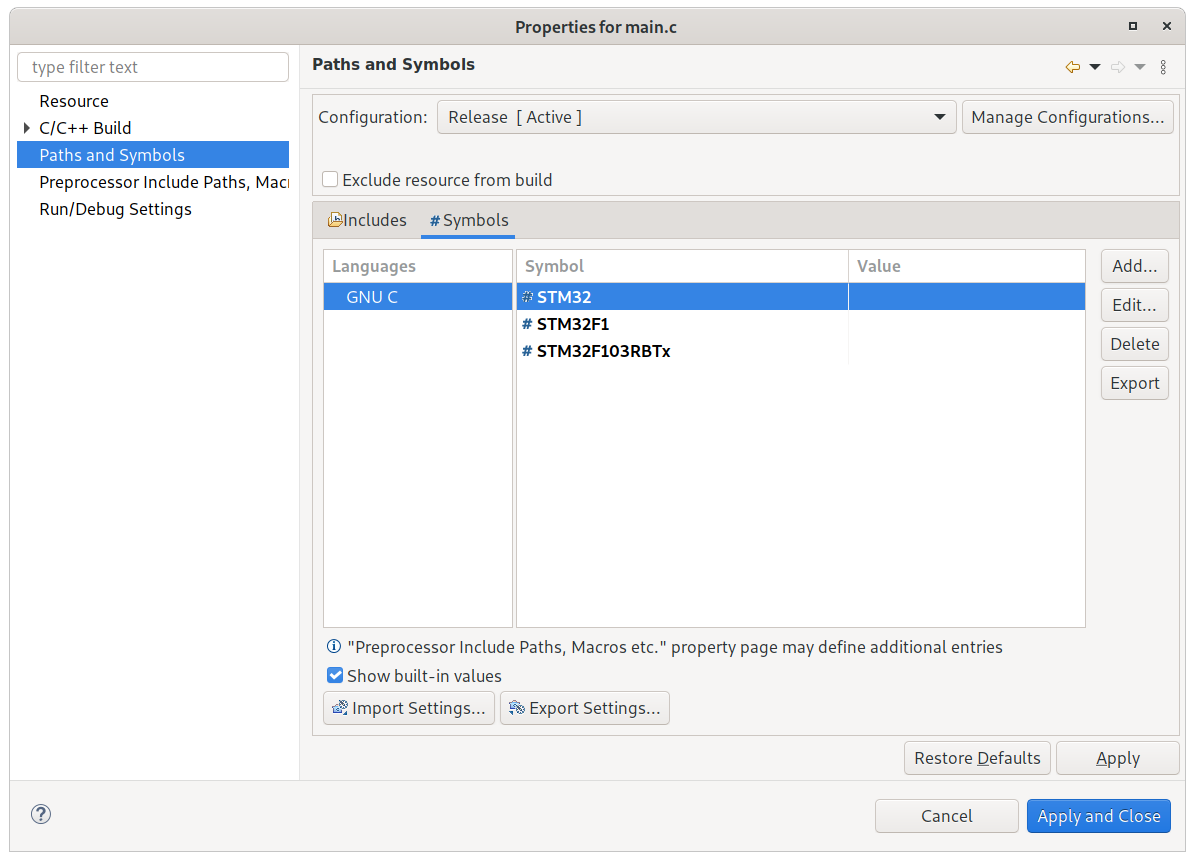The width and height of the screenshot is (1195, 861).
Task: Select the STM32F103RBTx symbol row
Action: pos(801,351)
